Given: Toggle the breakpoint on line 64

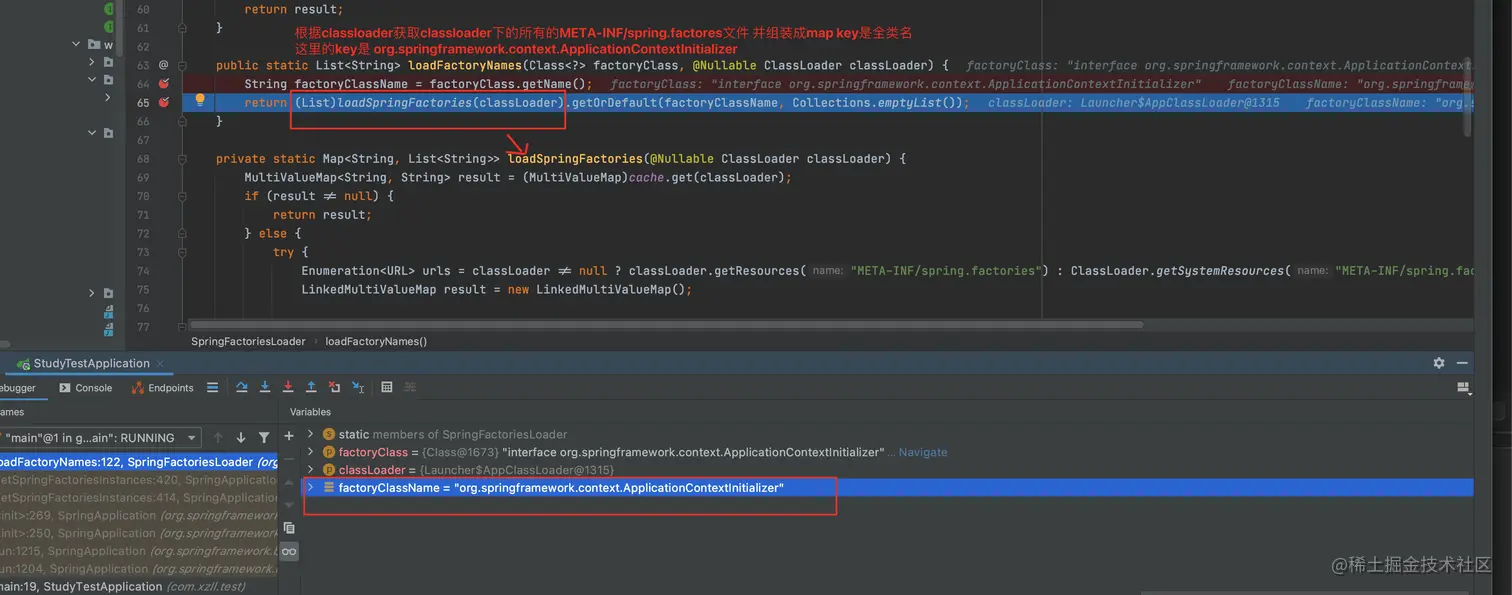Looking at the screenshot, I should point(164,84).
